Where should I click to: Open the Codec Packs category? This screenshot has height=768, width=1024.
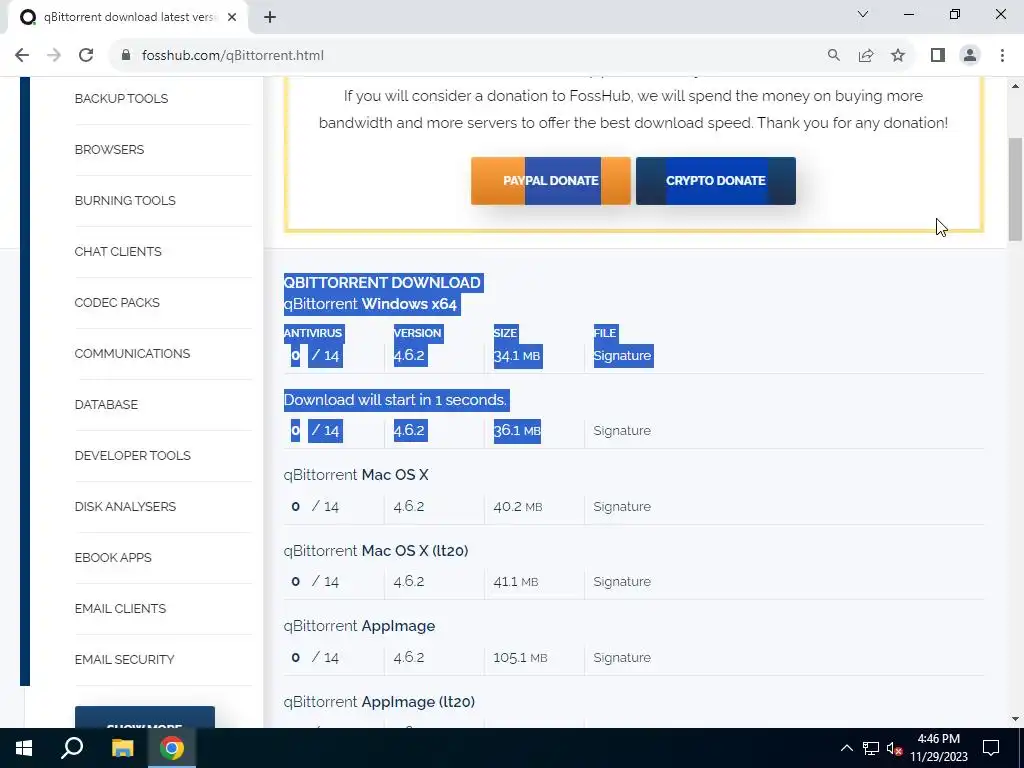point(117,302)
